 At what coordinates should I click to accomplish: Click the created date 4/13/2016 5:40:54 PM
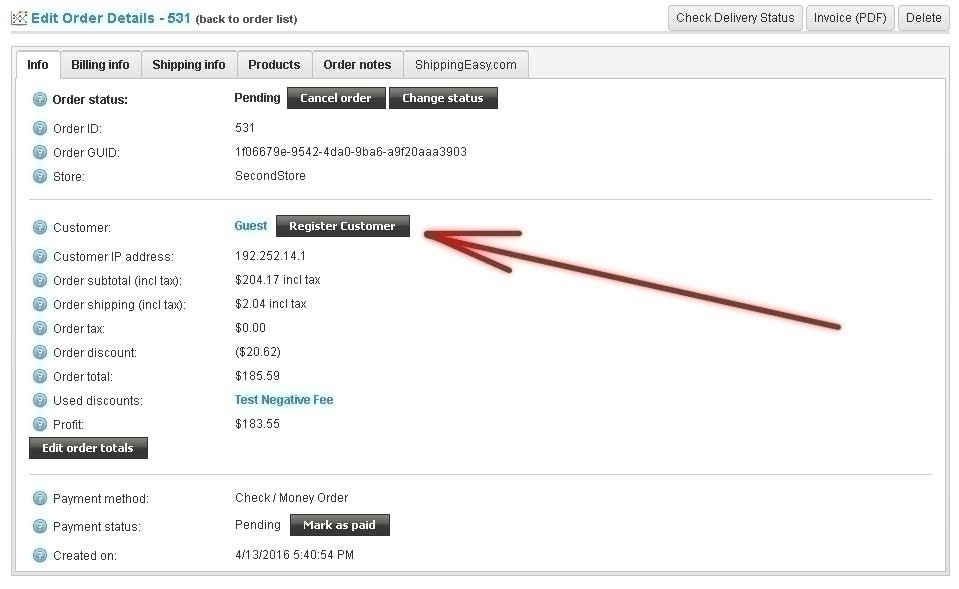click(x=294, y=555)
